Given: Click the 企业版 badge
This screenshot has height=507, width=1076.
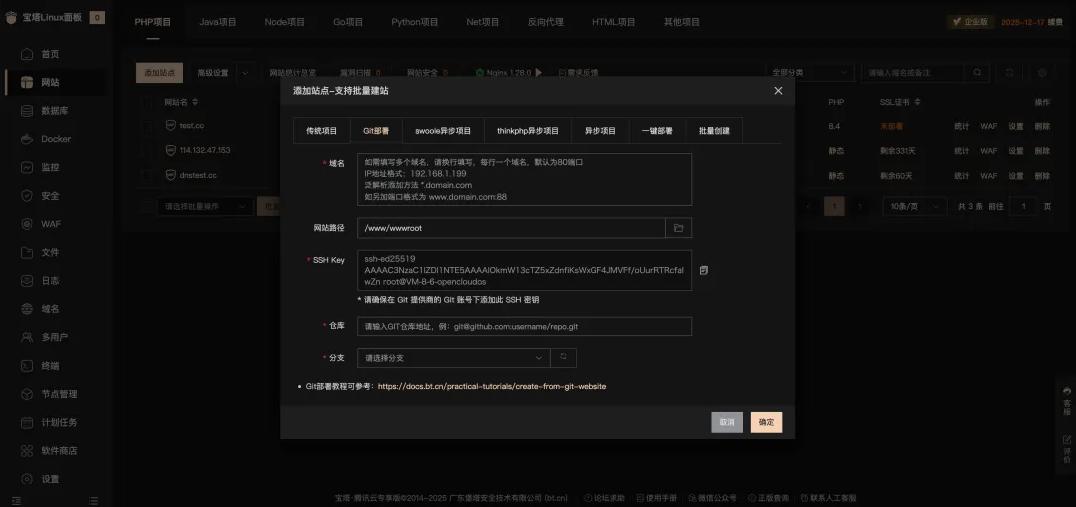Looking at the screenshot, I should [970, 22].
